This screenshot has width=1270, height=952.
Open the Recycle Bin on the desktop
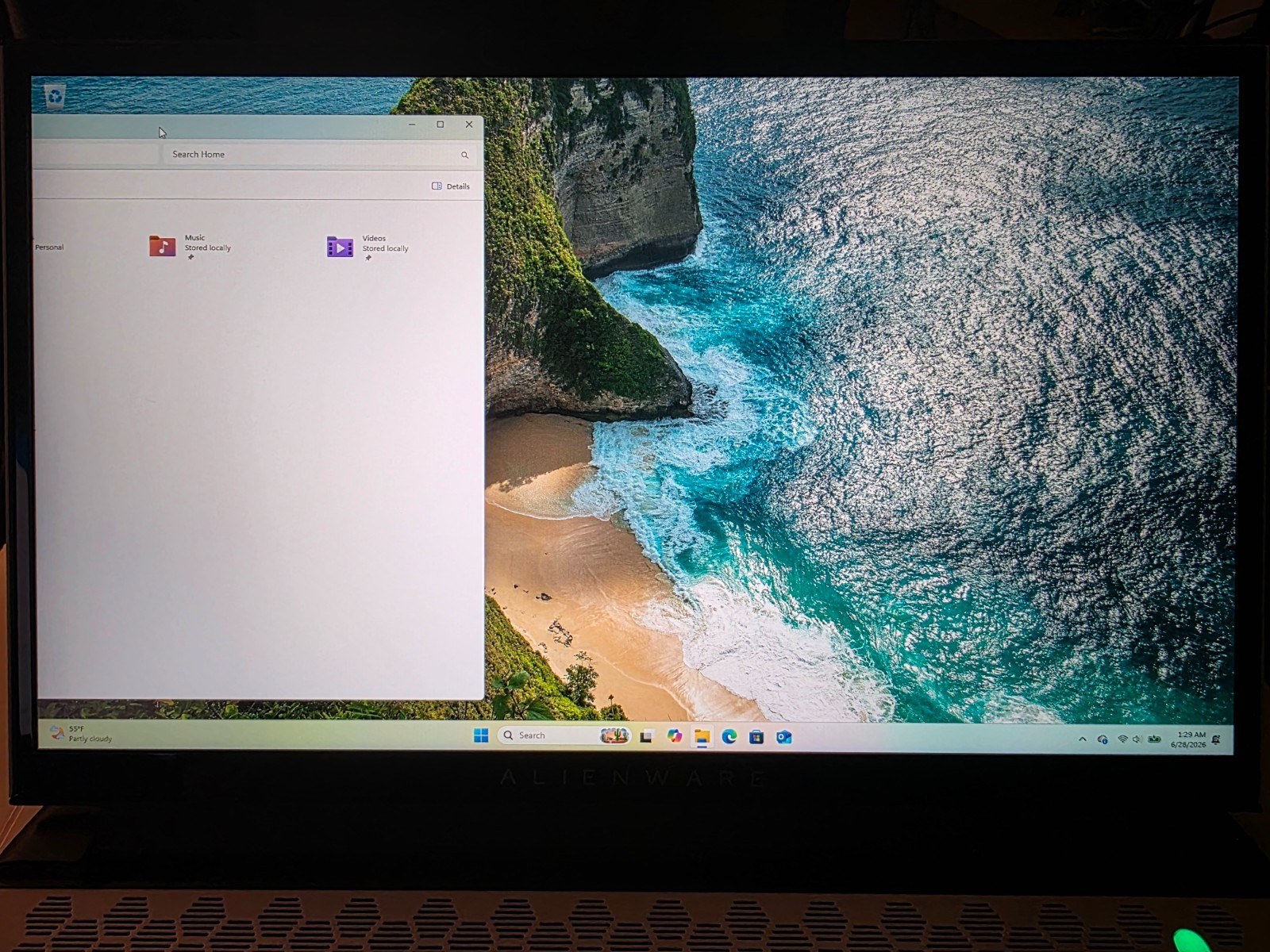point(55,97)
